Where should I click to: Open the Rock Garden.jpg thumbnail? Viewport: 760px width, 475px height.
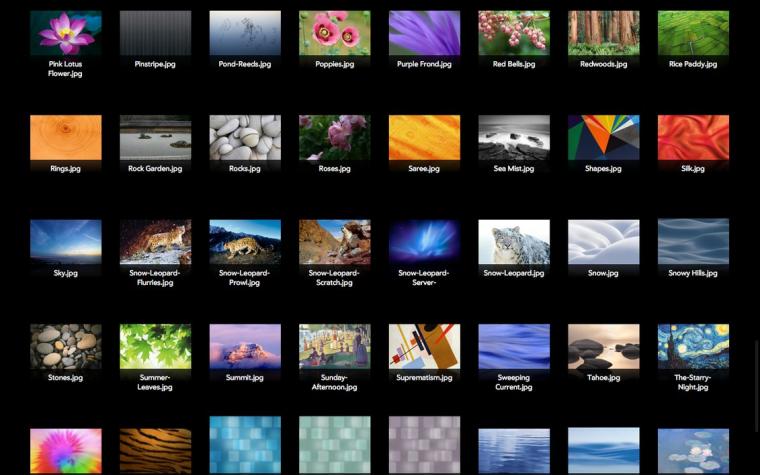155,138
